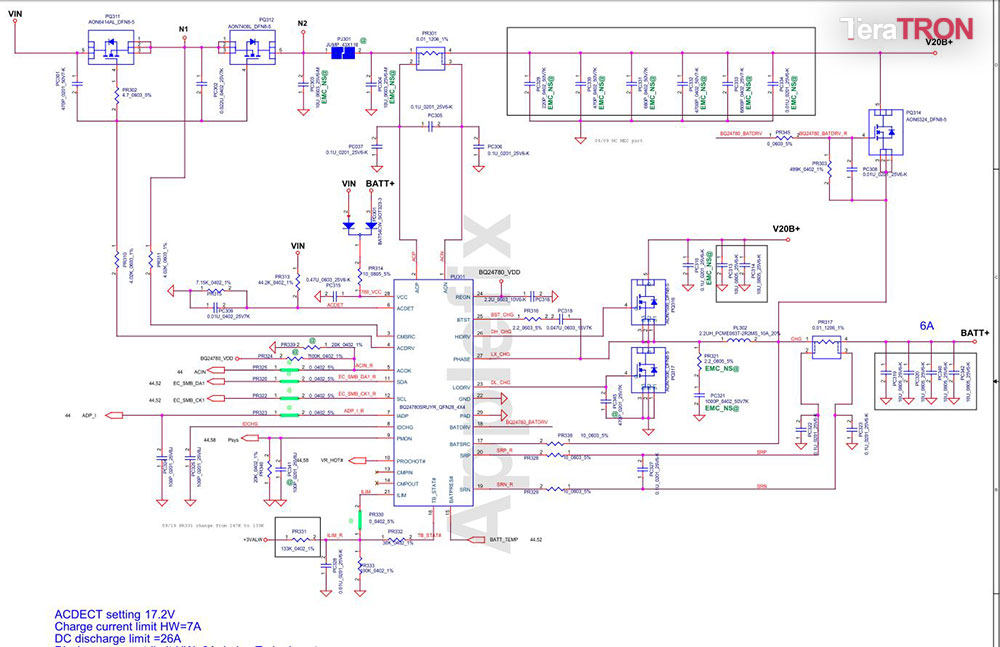1000x647 pixels.
Task: Click the IDCHG pin label
Action: click(x=405, y=428)
